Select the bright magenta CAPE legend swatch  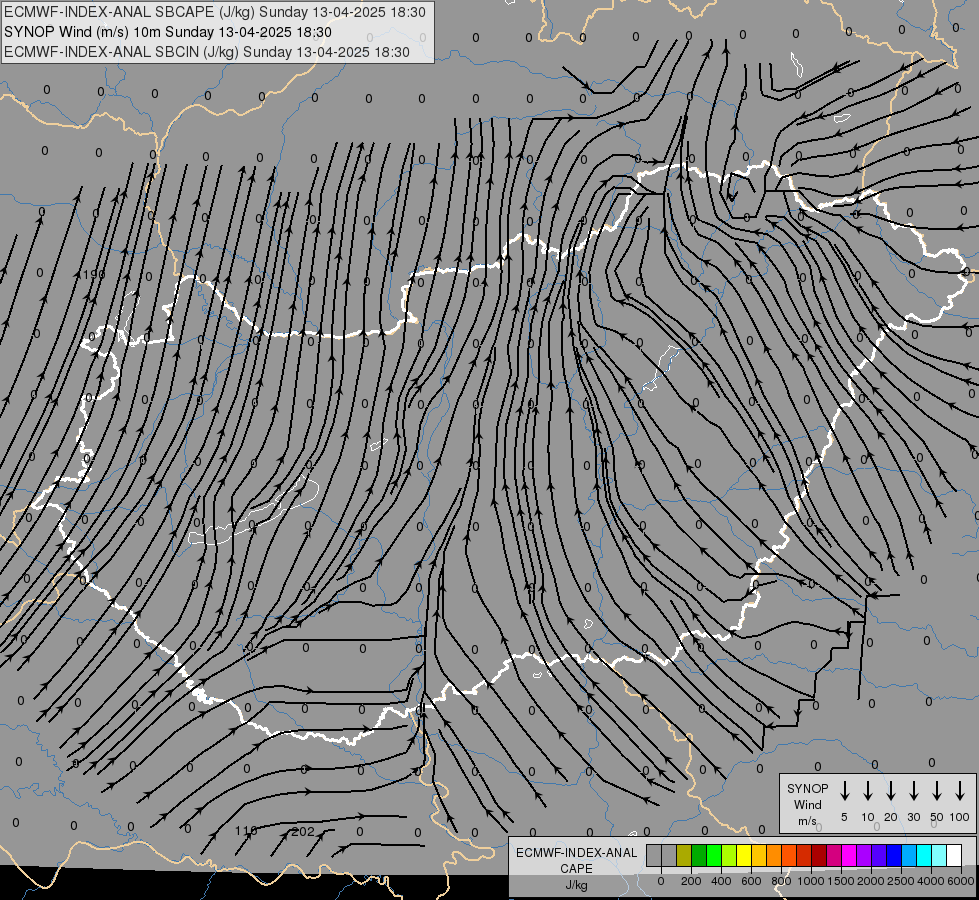[849, 855]
